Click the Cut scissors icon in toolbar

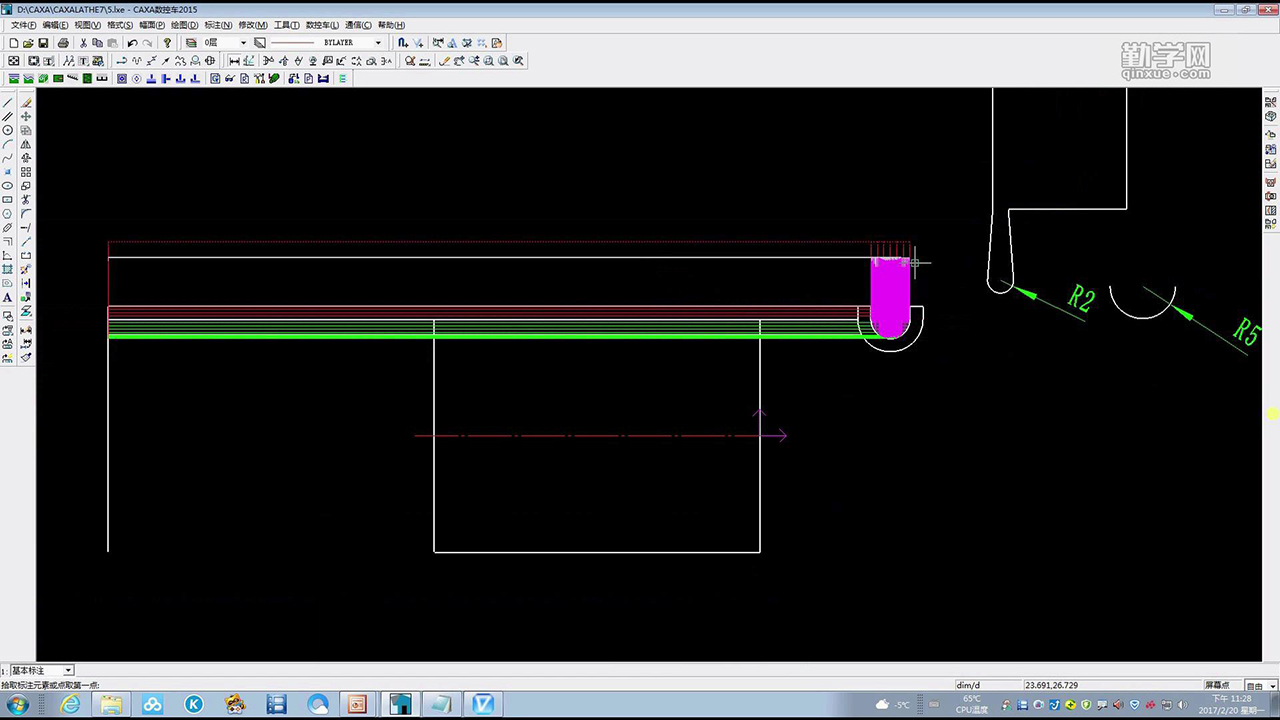(83, 43)
